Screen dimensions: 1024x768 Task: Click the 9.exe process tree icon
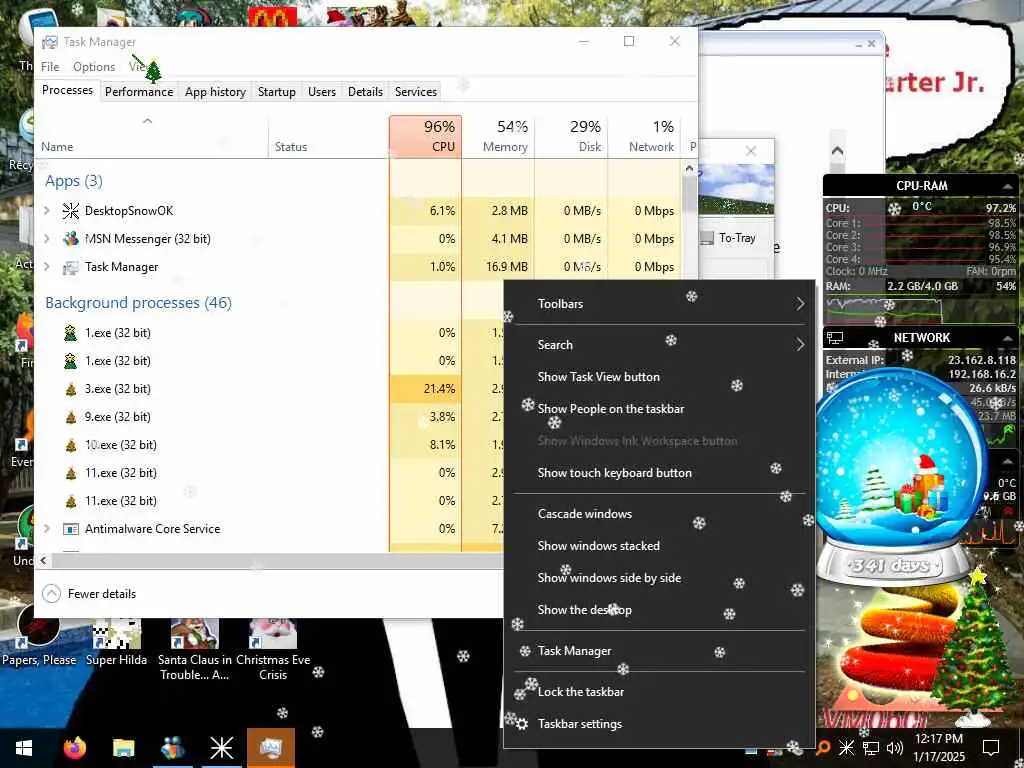(71, 417)
